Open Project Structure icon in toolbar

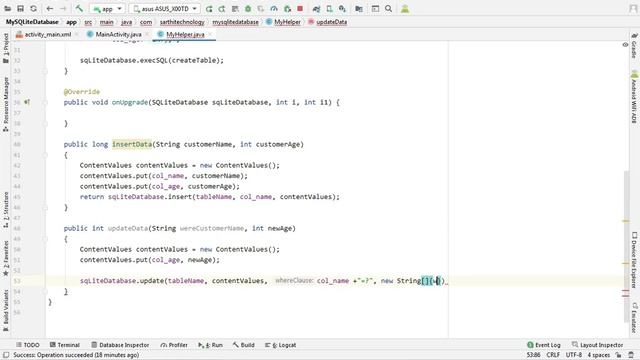359,9
